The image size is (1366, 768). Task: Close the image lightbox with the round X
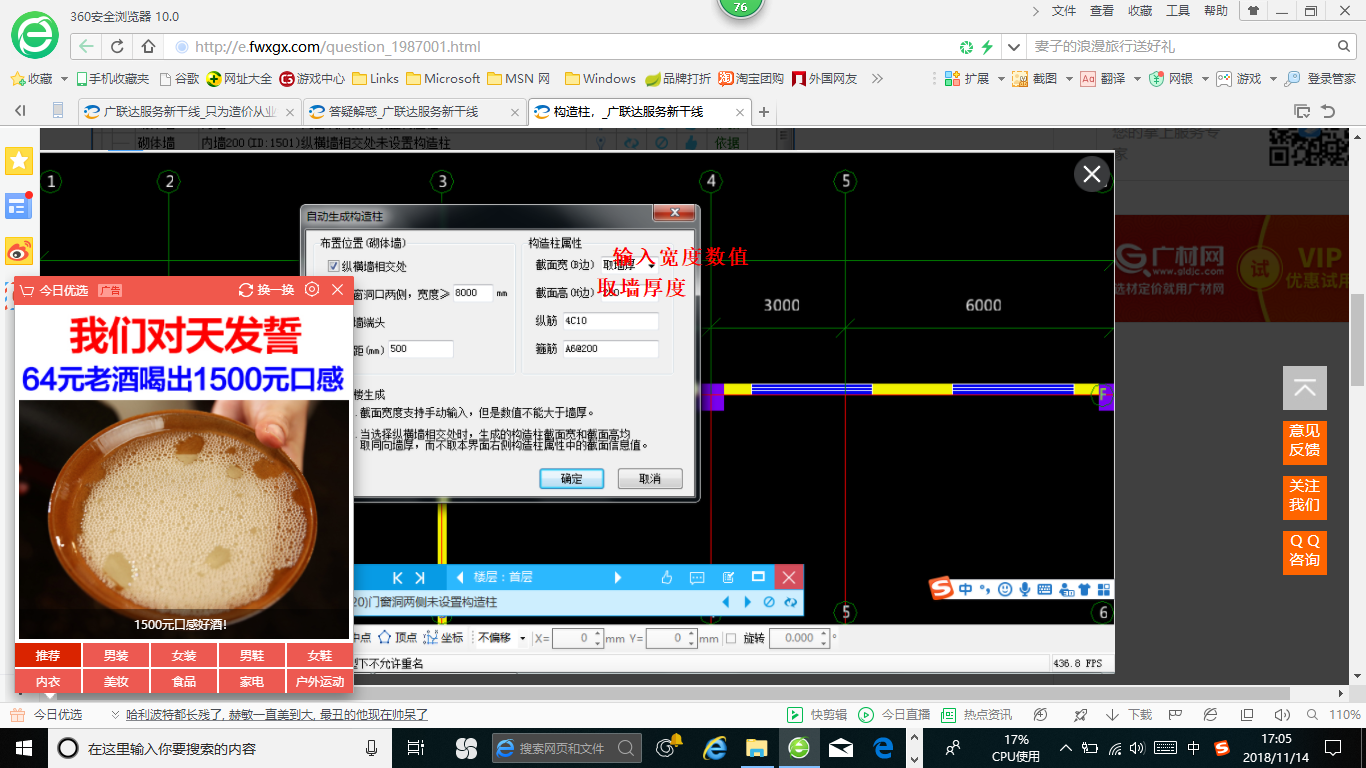(x=1091, y=174)
